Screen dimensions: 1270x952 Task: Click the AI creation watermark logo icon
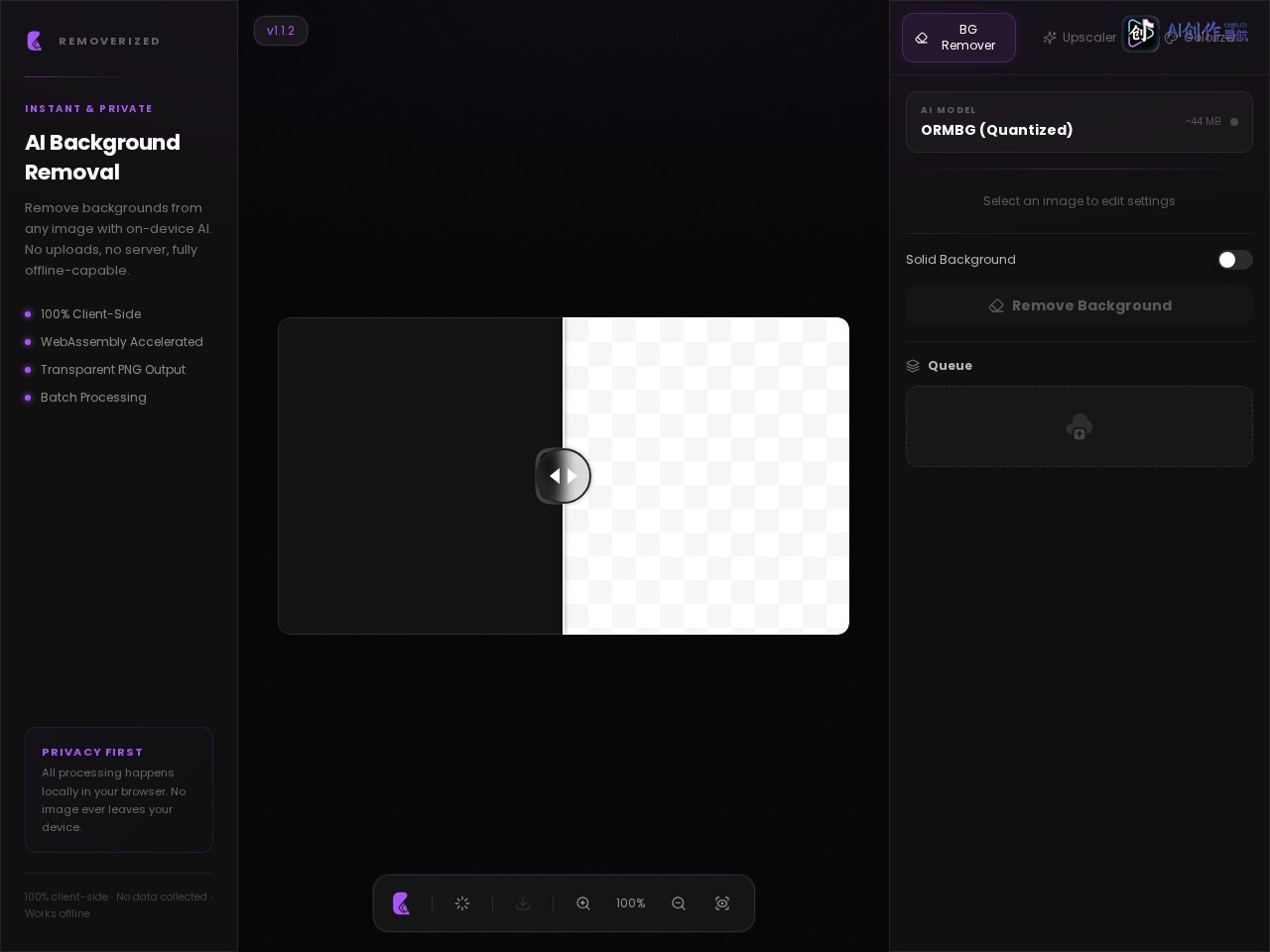[1141, 34]
